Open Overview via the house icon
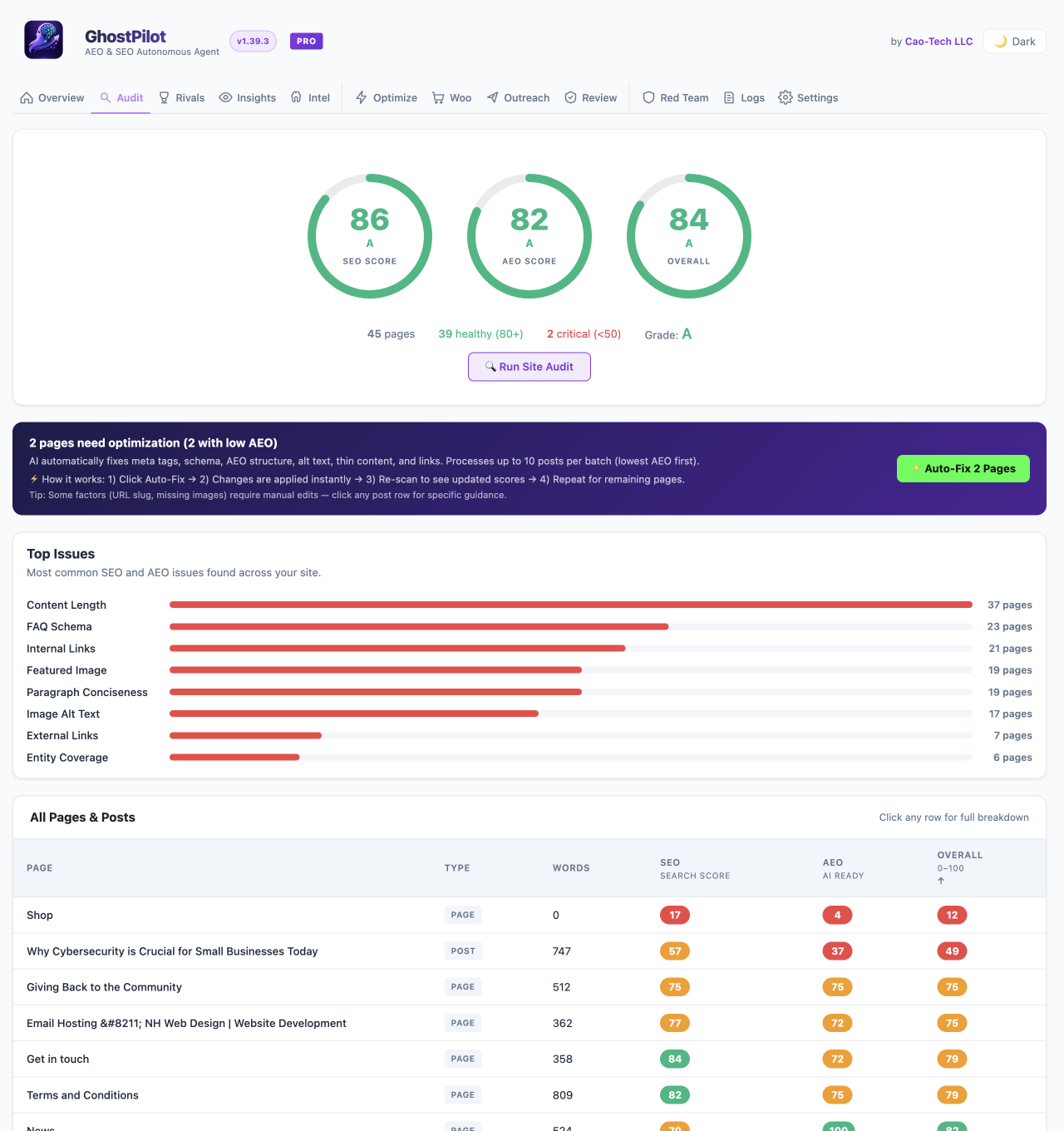 tap(27, 97)
